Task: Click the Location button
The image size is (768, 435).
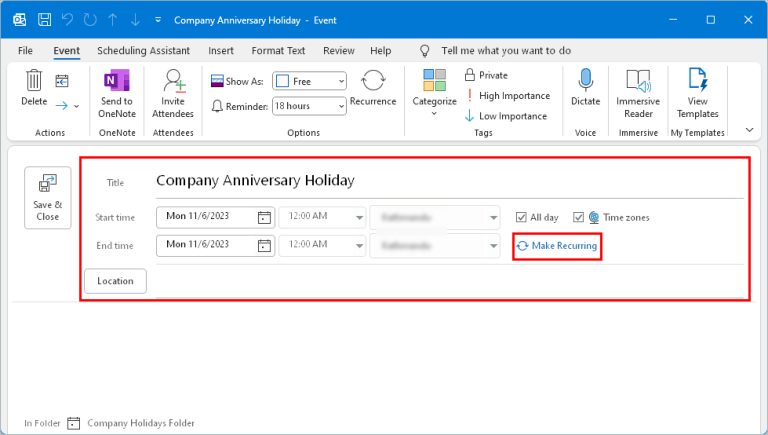Action: [115, 281]
